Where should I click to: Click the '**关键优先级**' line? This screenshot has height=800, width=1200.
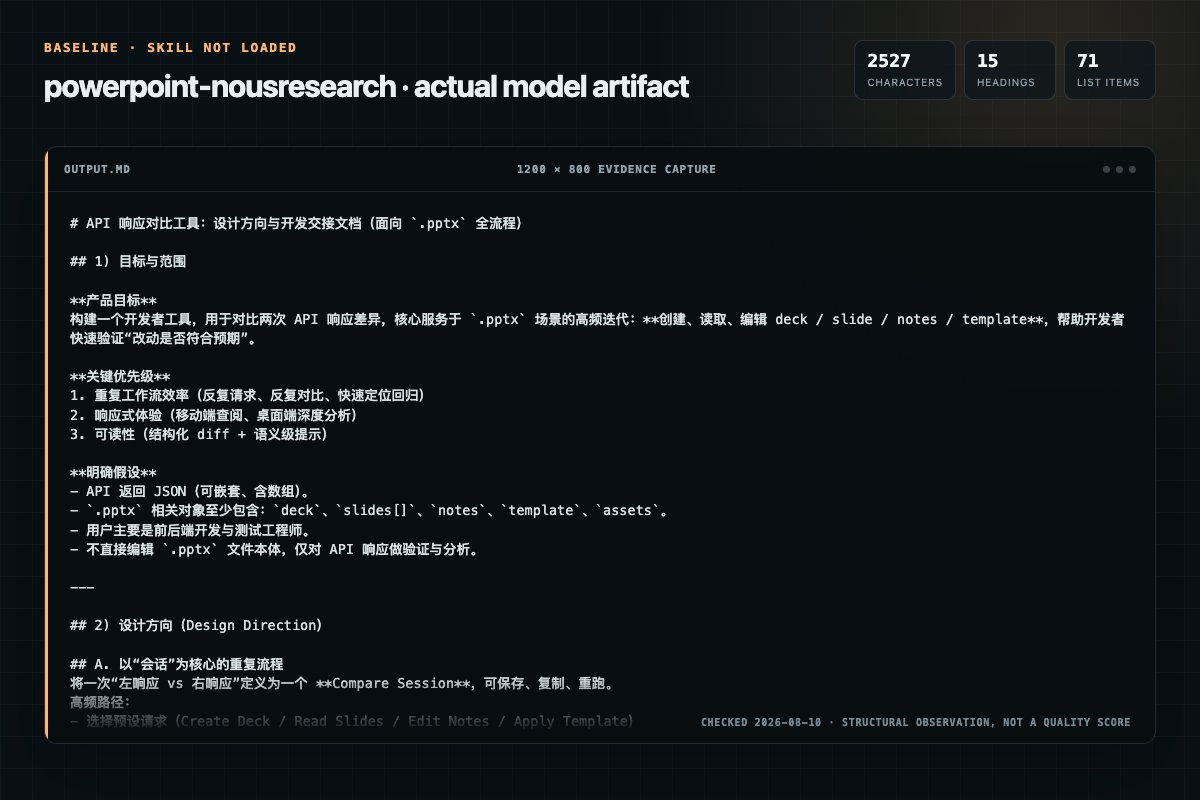[120, 377]
